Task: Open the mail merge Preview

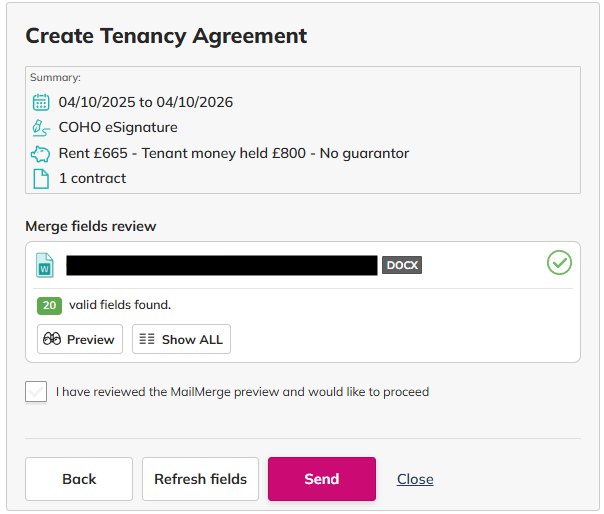Action: click(80, 339)
